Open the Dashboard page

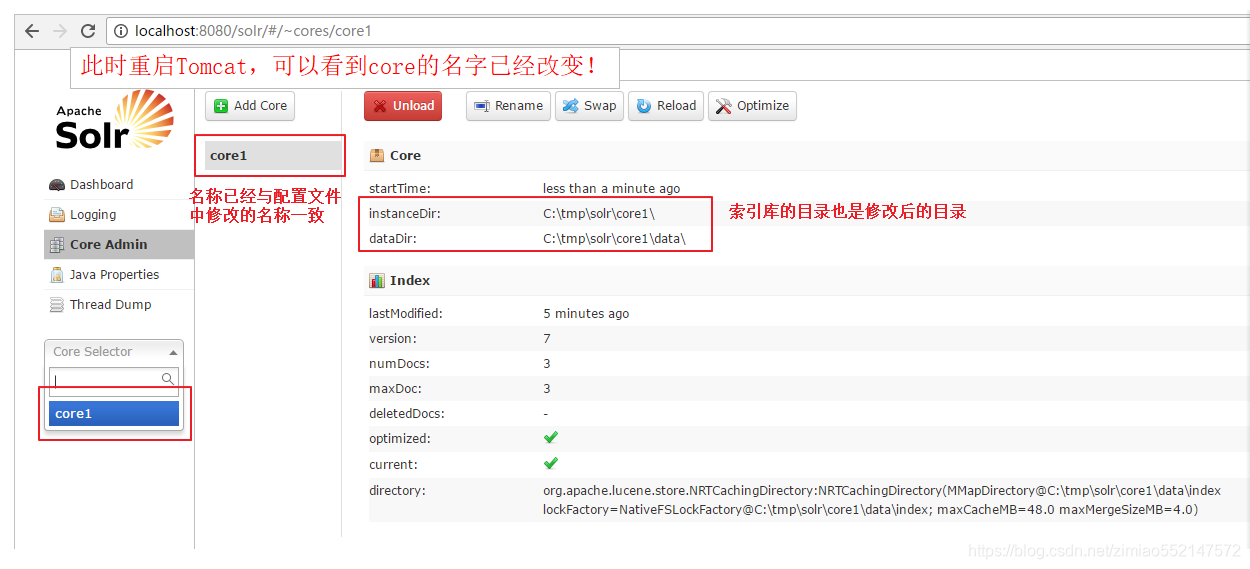[x=101, y=184]
